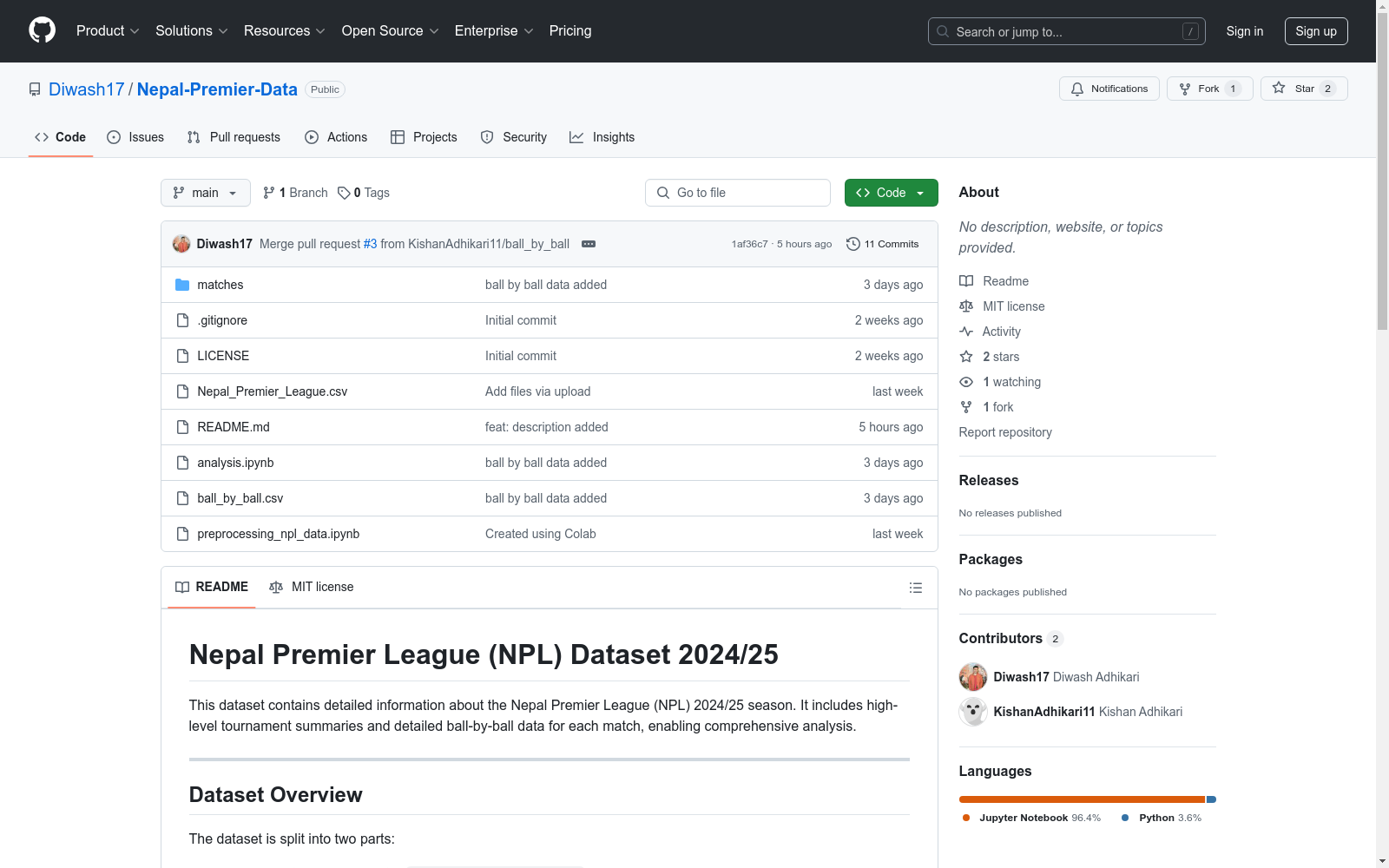Image resolution: width=1389 pixels, height=868 pixels.
Task: Click the star icon beside Star
Action: tap(1279, 88)
